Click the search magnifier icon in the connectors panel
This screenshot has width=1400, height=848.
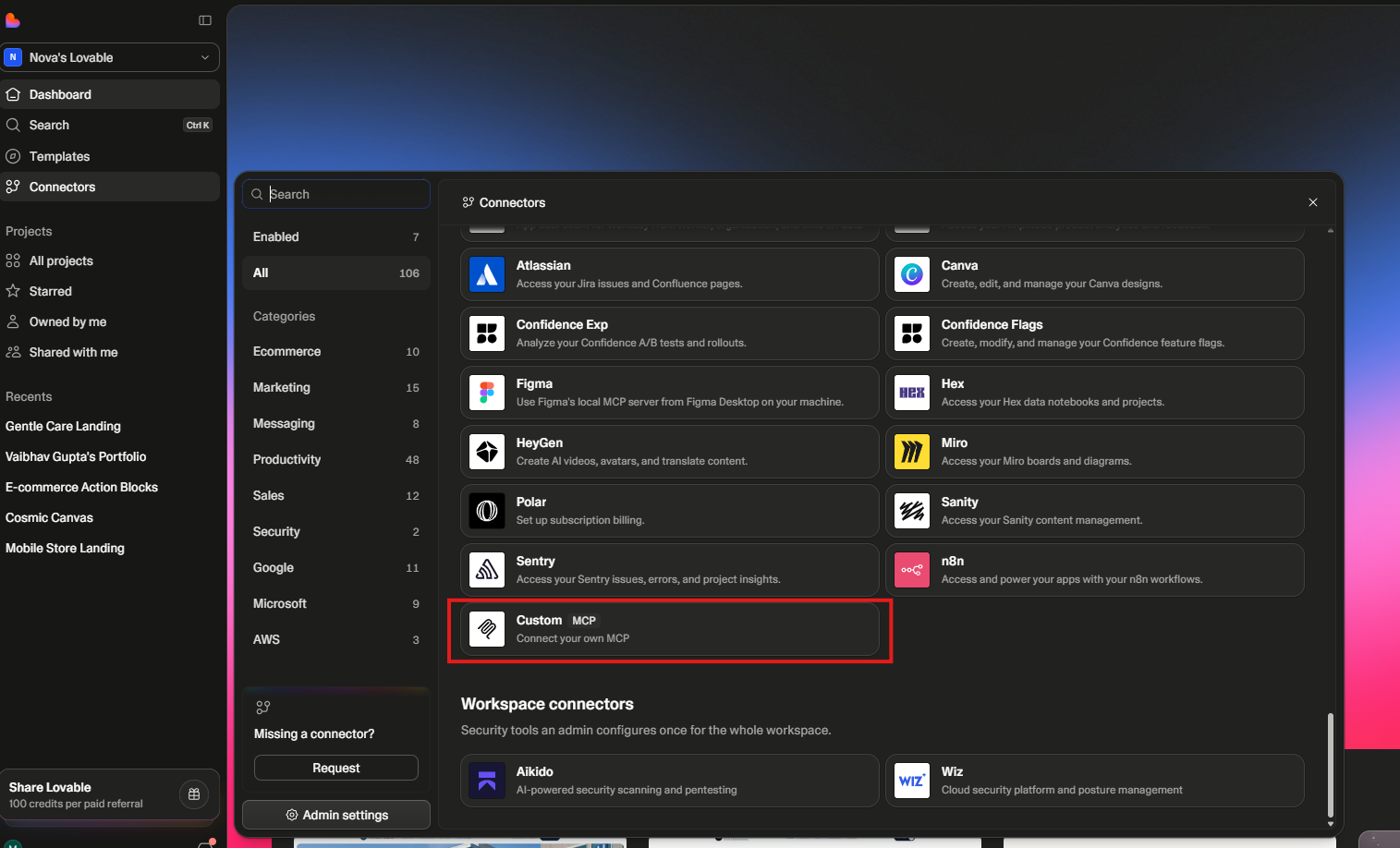tap(257, 194)
